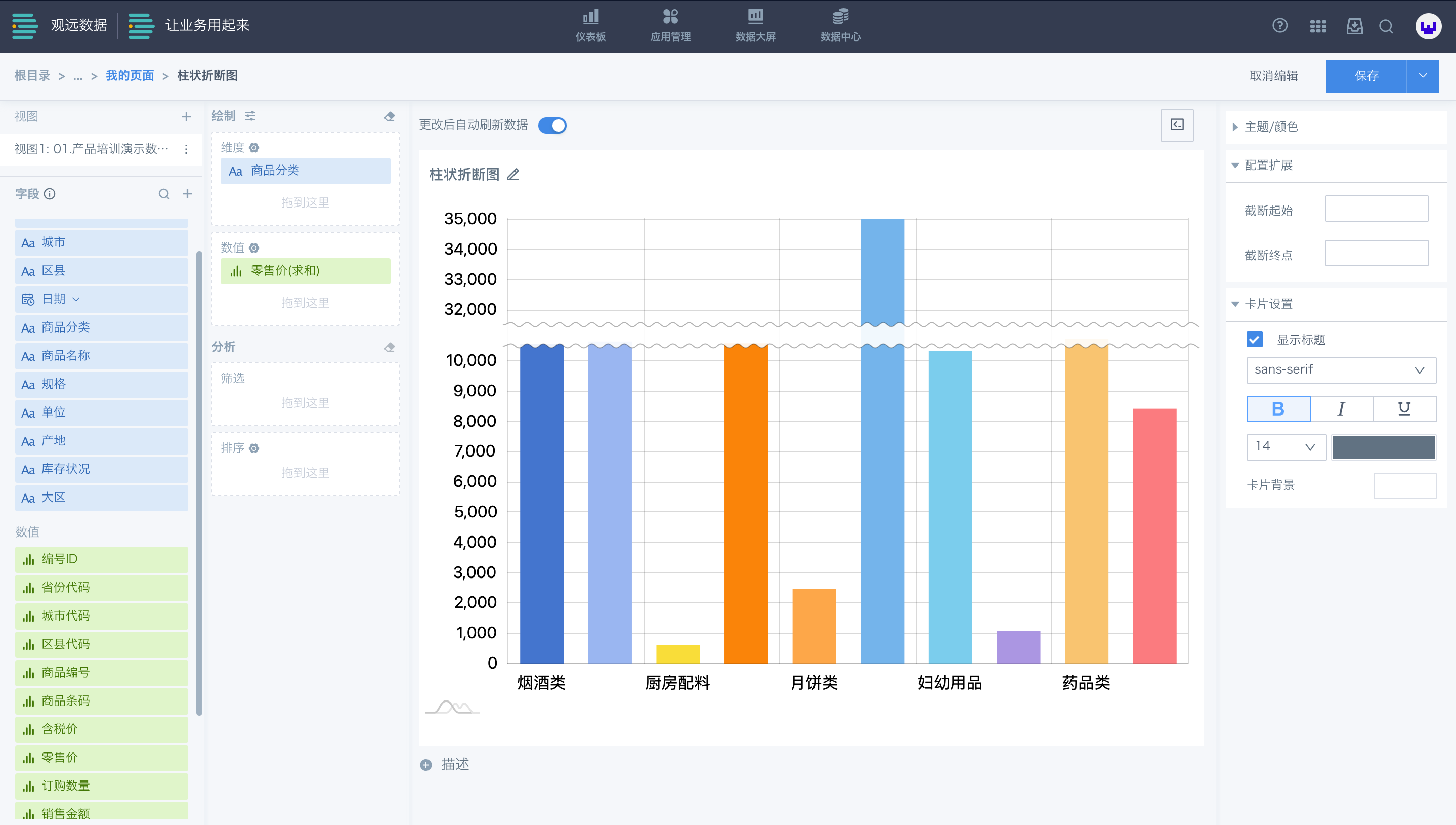Add a 描述 with plus icon
Screen dimensions: 1456x825
click(x=426, y=765)
